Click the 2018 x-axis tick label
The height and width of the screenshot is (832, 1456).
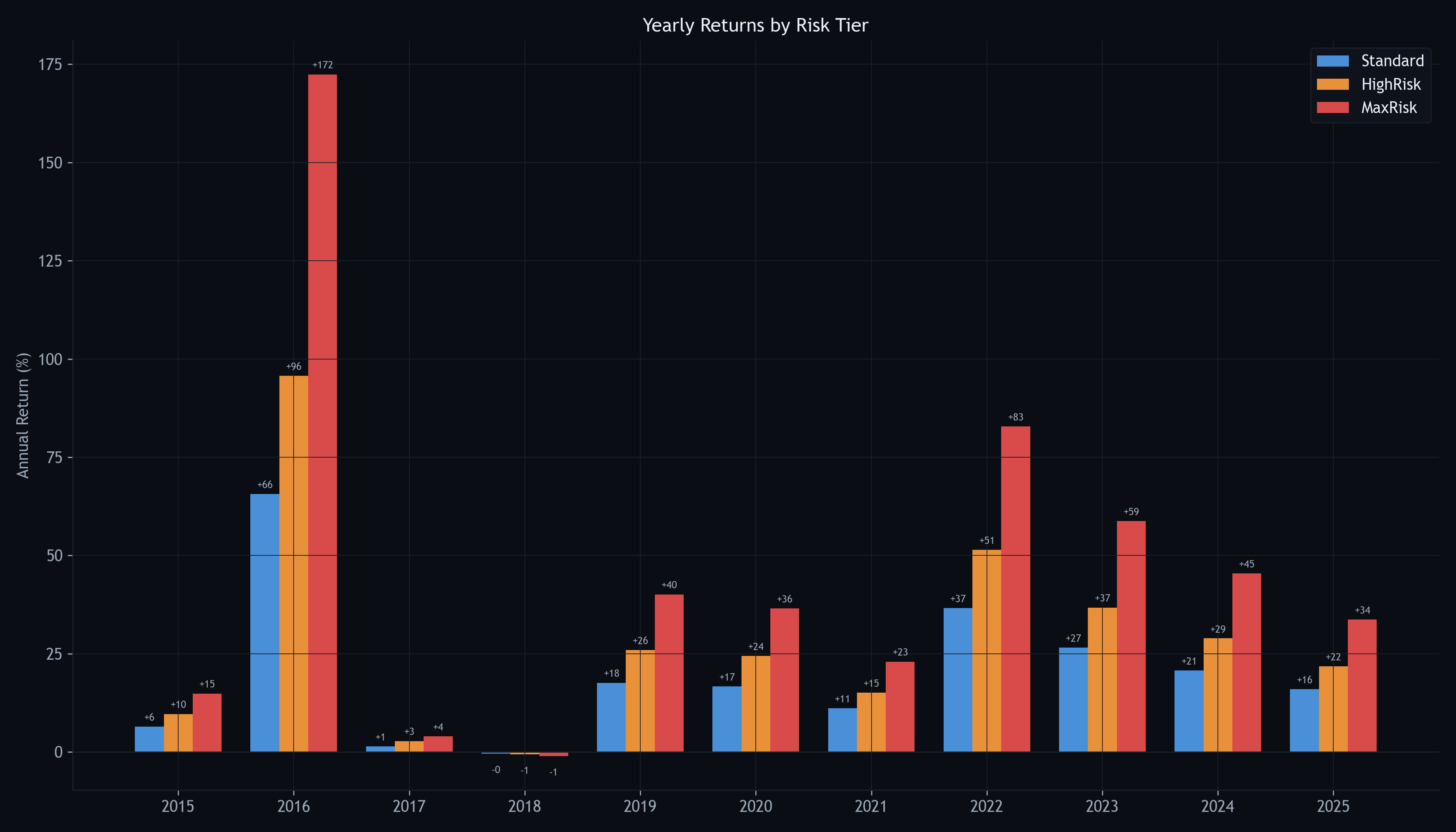524,806
